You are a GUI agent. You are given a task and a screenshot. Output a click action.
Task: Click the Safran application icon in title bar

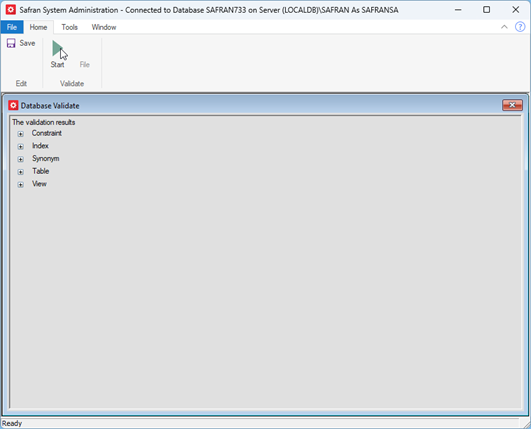(11, 9)
